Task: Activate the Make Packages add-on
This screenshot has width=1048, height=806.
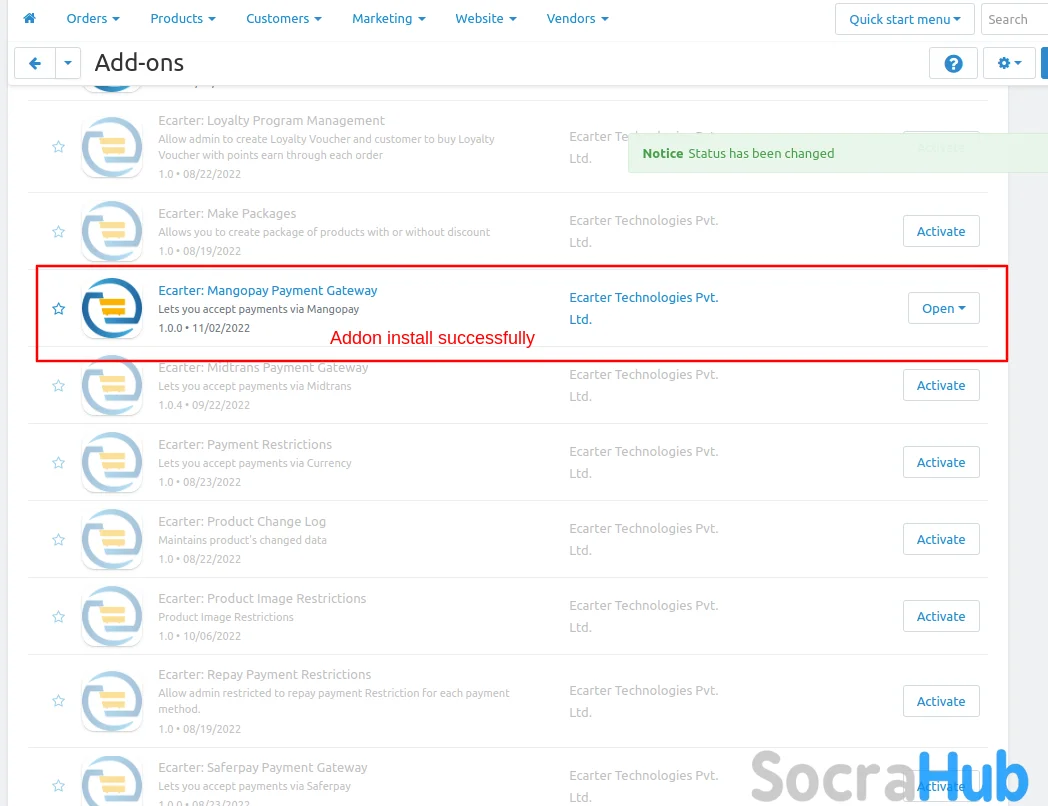Action: [x=941, y=231]
